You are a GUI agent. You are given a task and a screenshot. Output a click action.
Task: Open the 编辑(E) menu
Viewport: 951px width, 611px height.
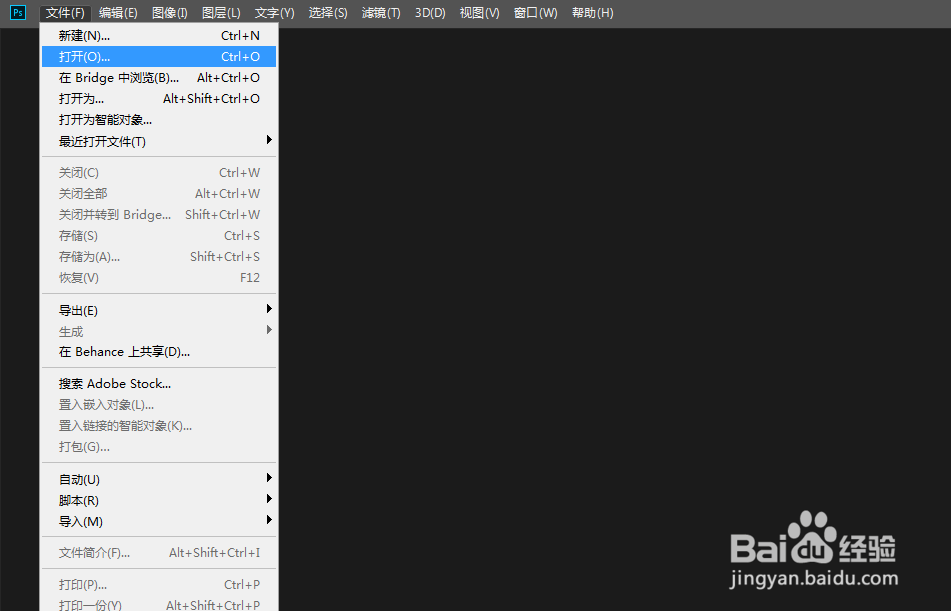[118, 13]
